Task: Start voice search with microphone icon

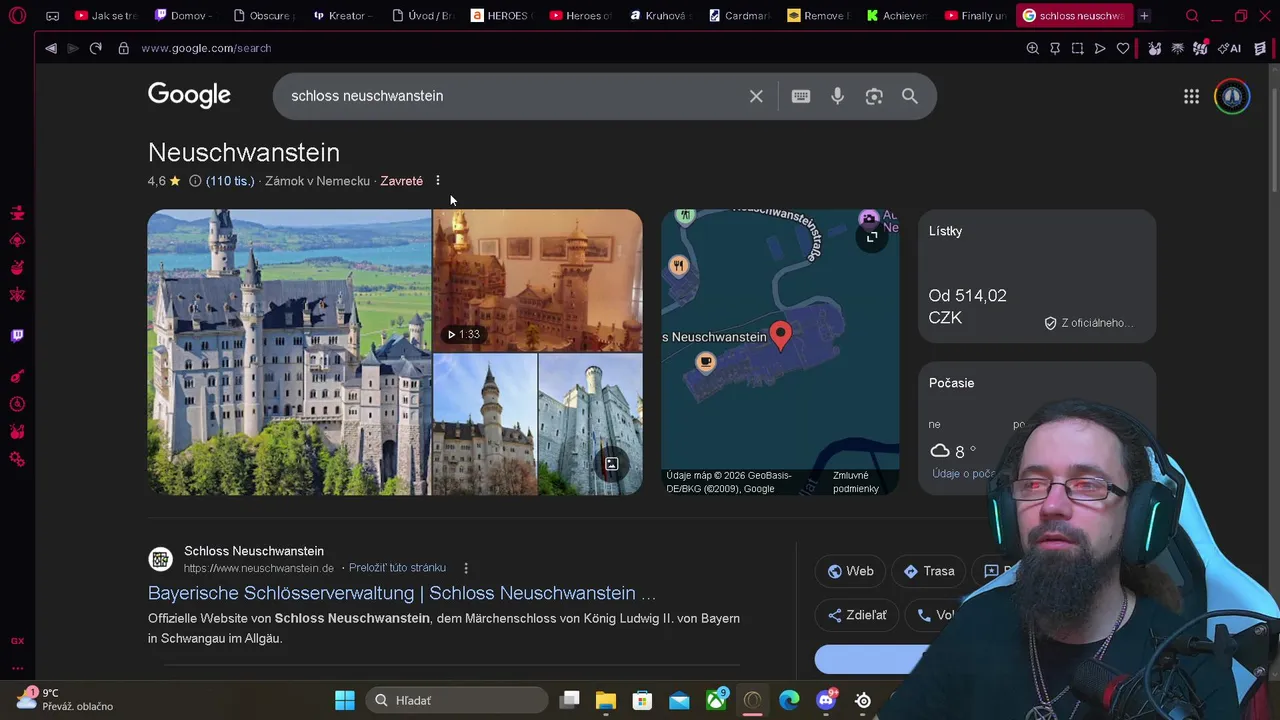Action: click(x=837, y=96)
